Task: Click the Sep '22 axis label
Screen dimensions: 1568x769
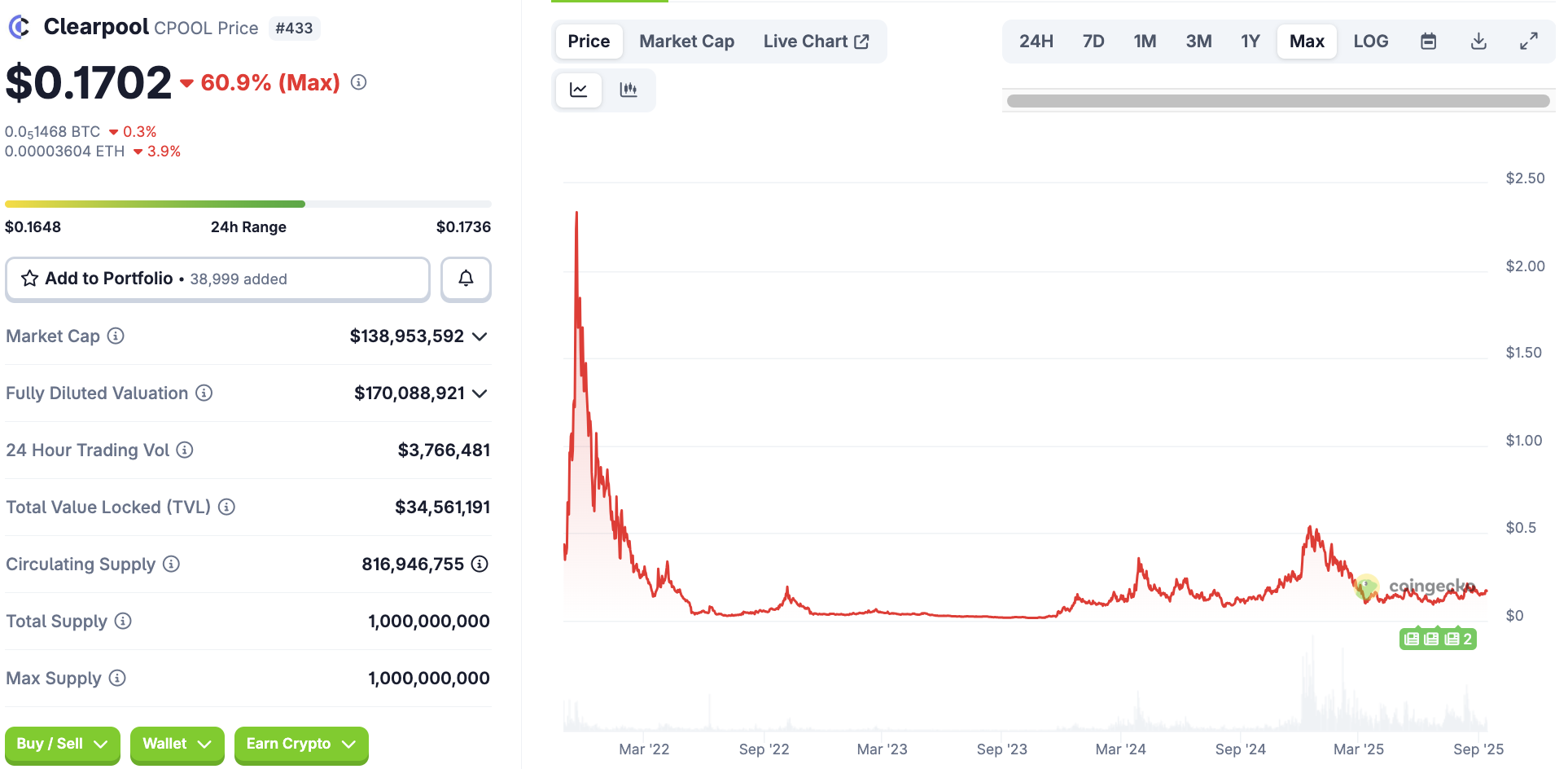Action: 764,749
